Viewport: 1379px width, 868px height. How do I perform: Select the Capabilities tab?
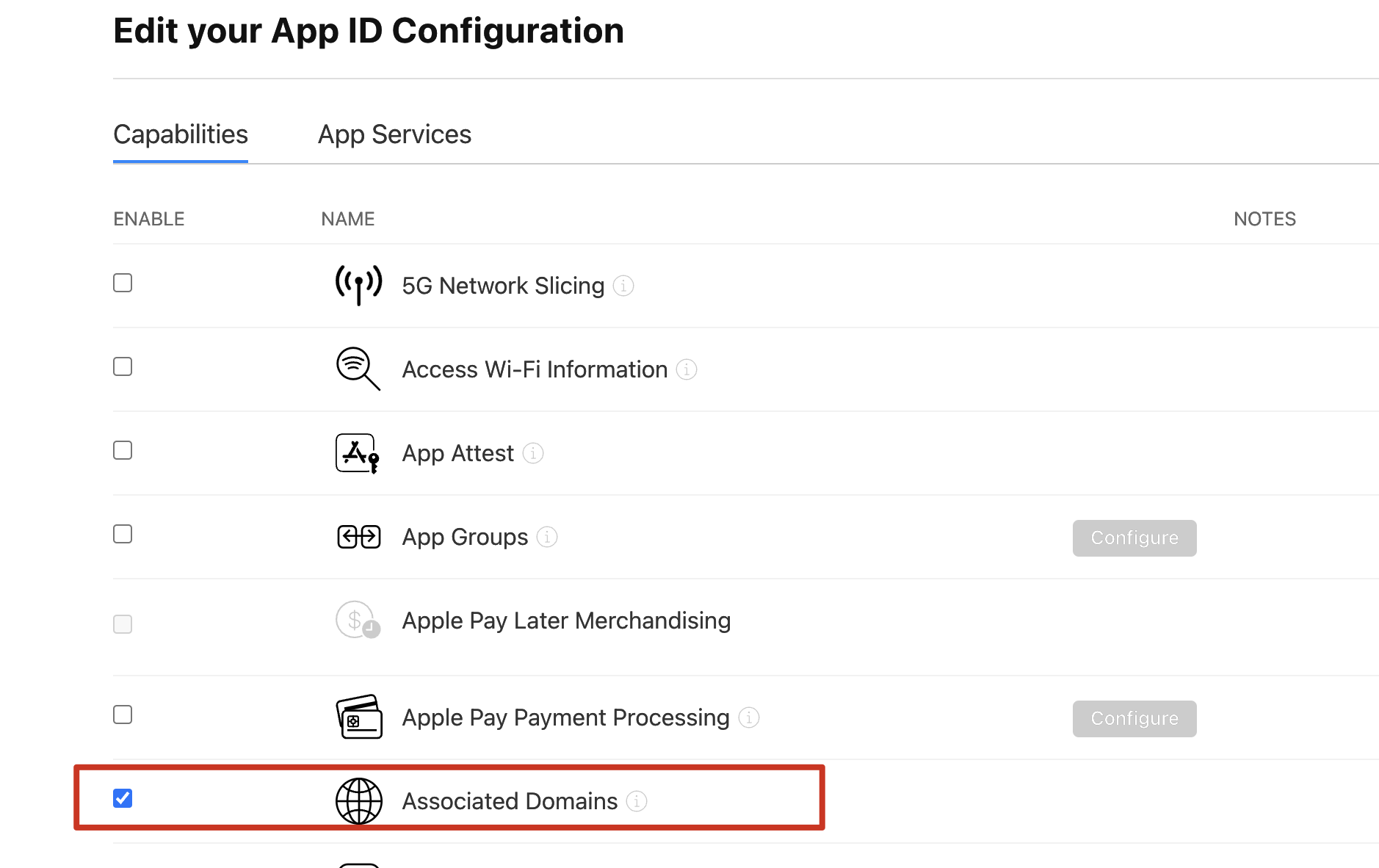click(x=181, y=134)
